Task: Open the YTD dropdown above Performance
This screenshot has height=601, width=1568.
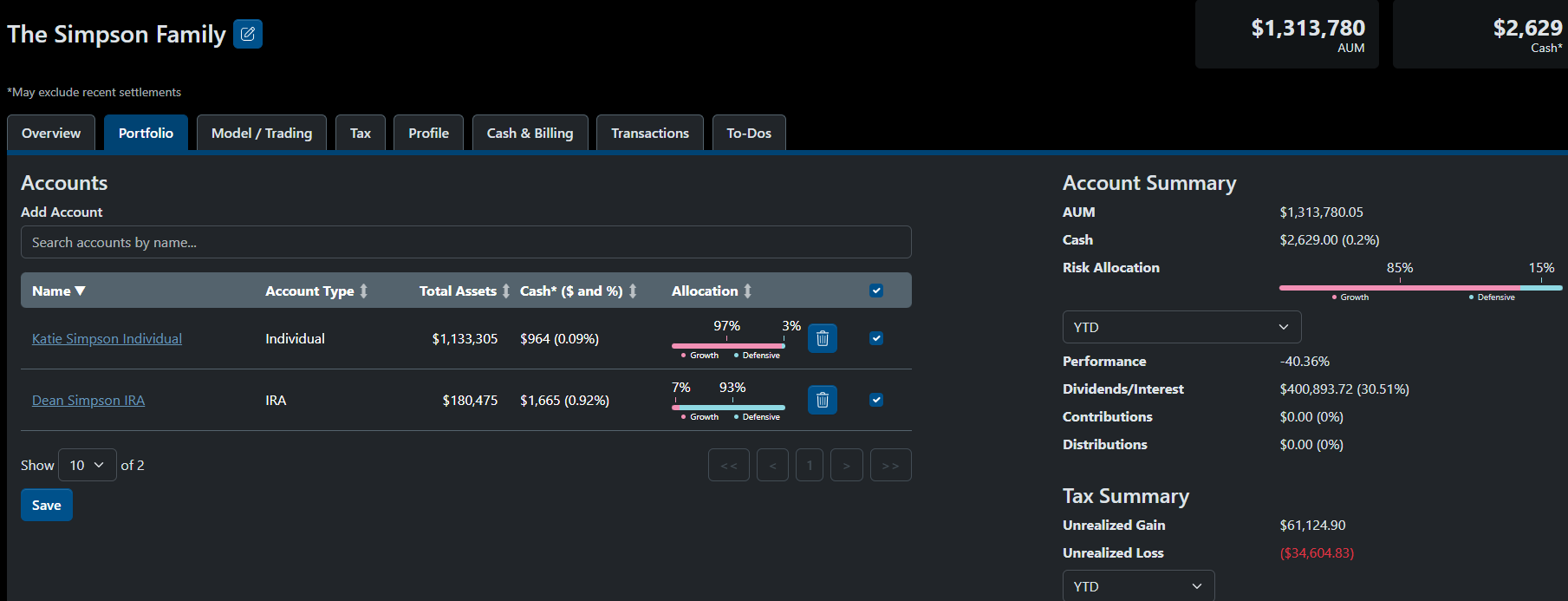Action: [1181, 327]
